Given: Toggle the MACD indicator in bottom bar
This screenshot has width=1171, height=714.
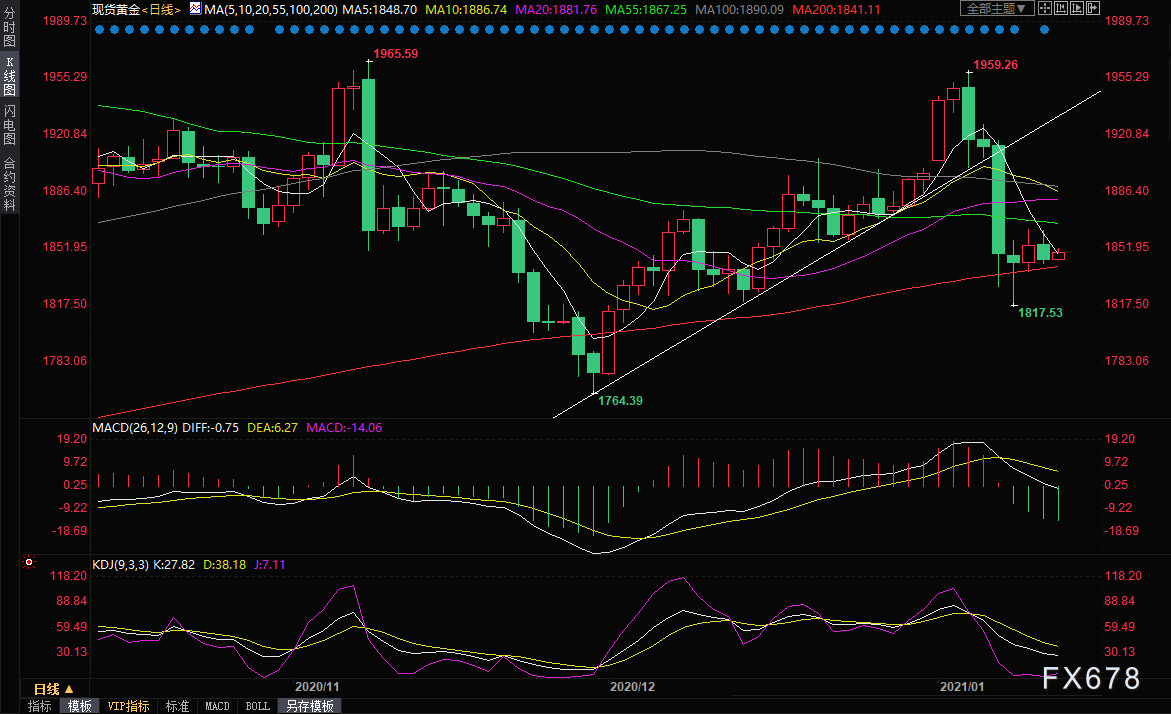Looking at the screenshot, I should point(217,706).
